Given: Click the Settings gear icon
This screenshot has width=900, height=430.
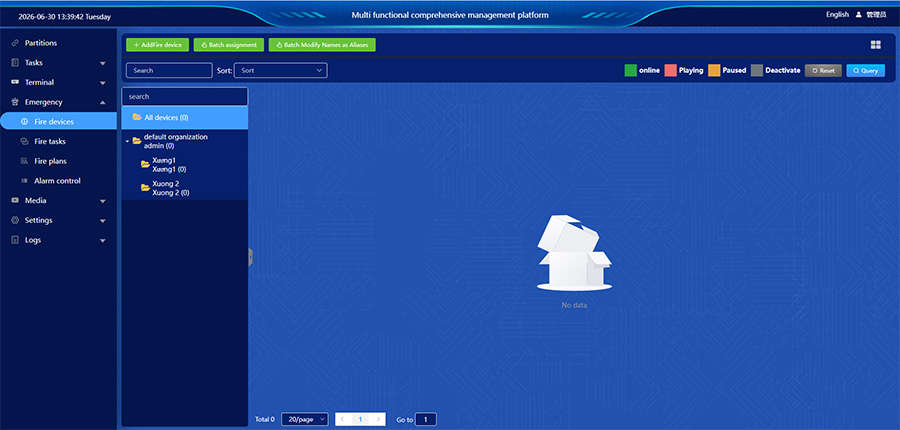Looking at the screenshot, I should tap(15, 220).
